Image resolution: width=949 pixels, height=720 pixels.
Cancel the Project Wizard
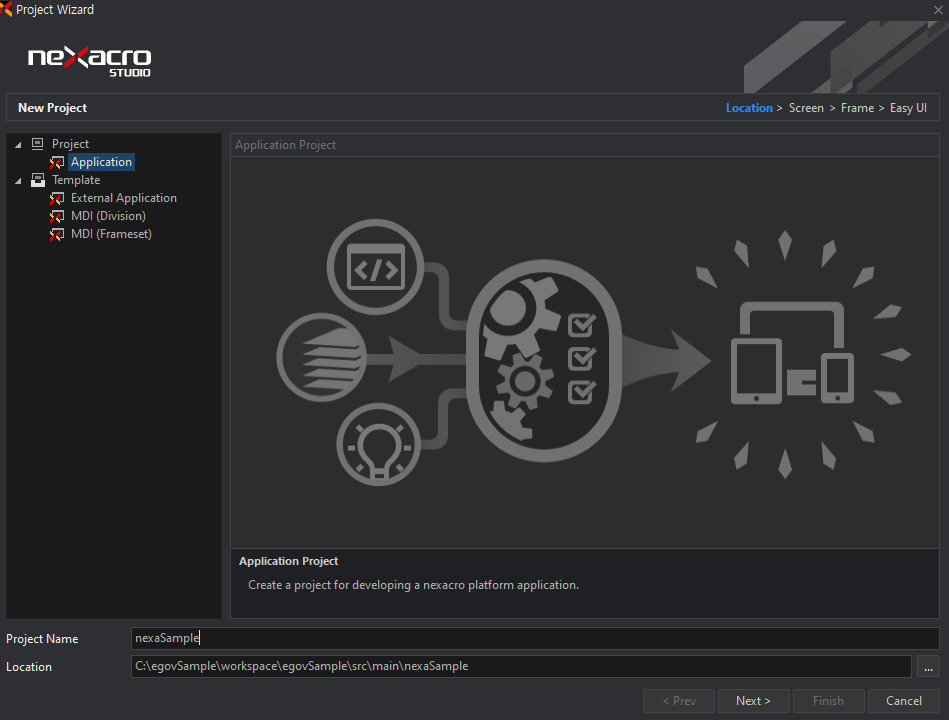click(904, 701)
